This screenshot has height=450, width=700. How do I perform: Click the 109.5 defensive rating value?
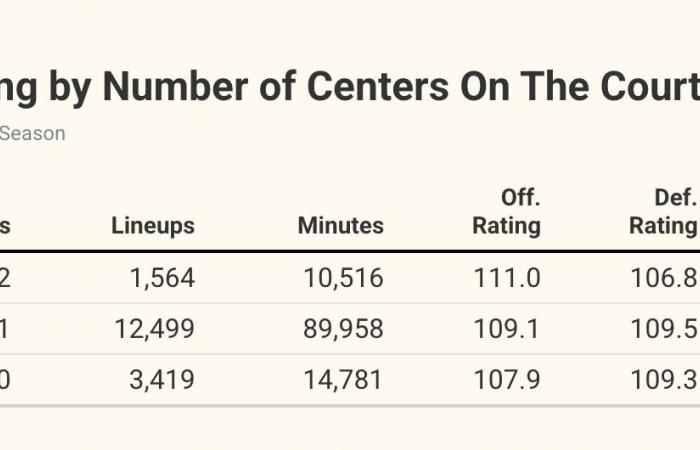pos(664,329)
